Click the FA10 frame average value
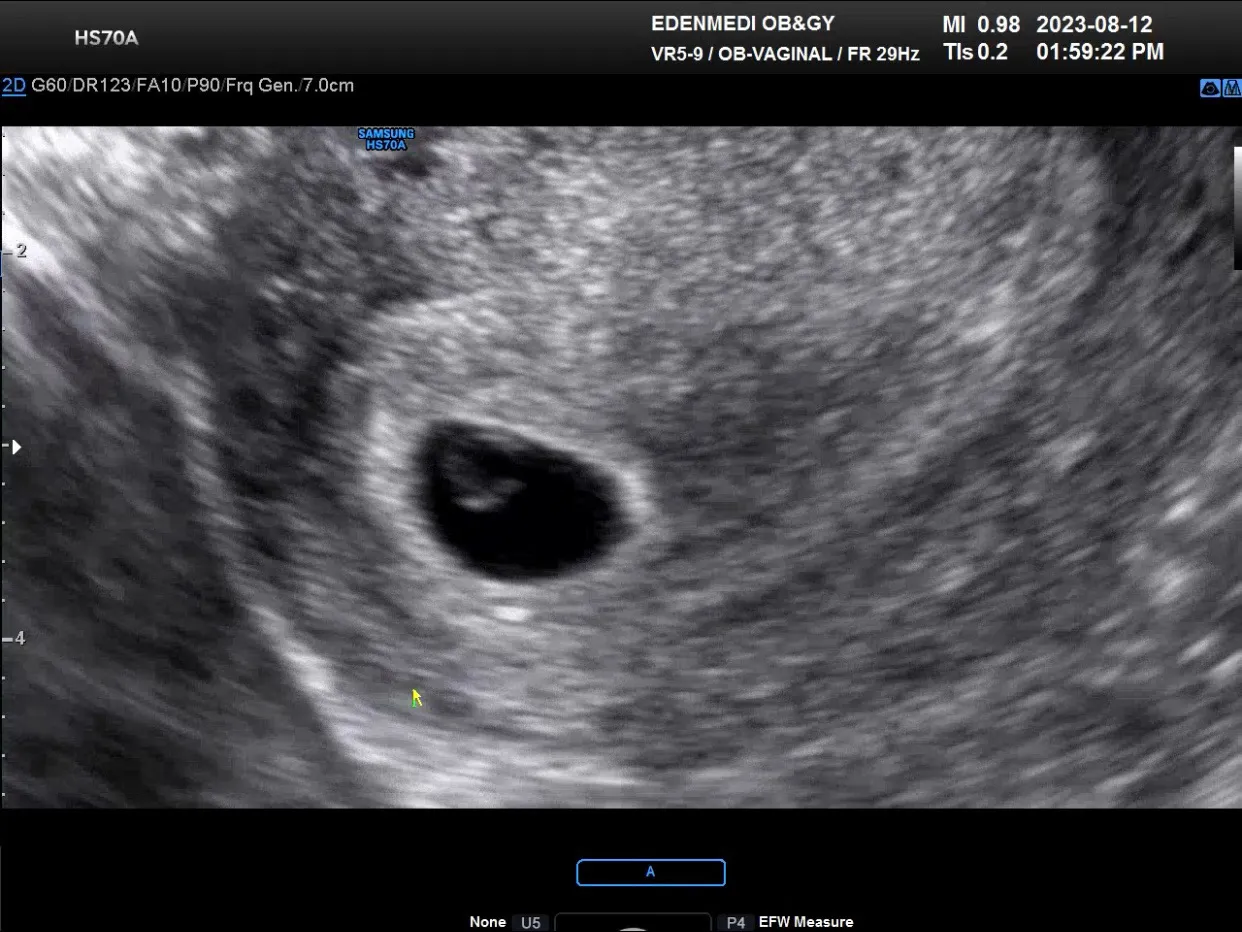This screenshot has height=932, width=1242. pyautogui.click(x=159, y=86)
